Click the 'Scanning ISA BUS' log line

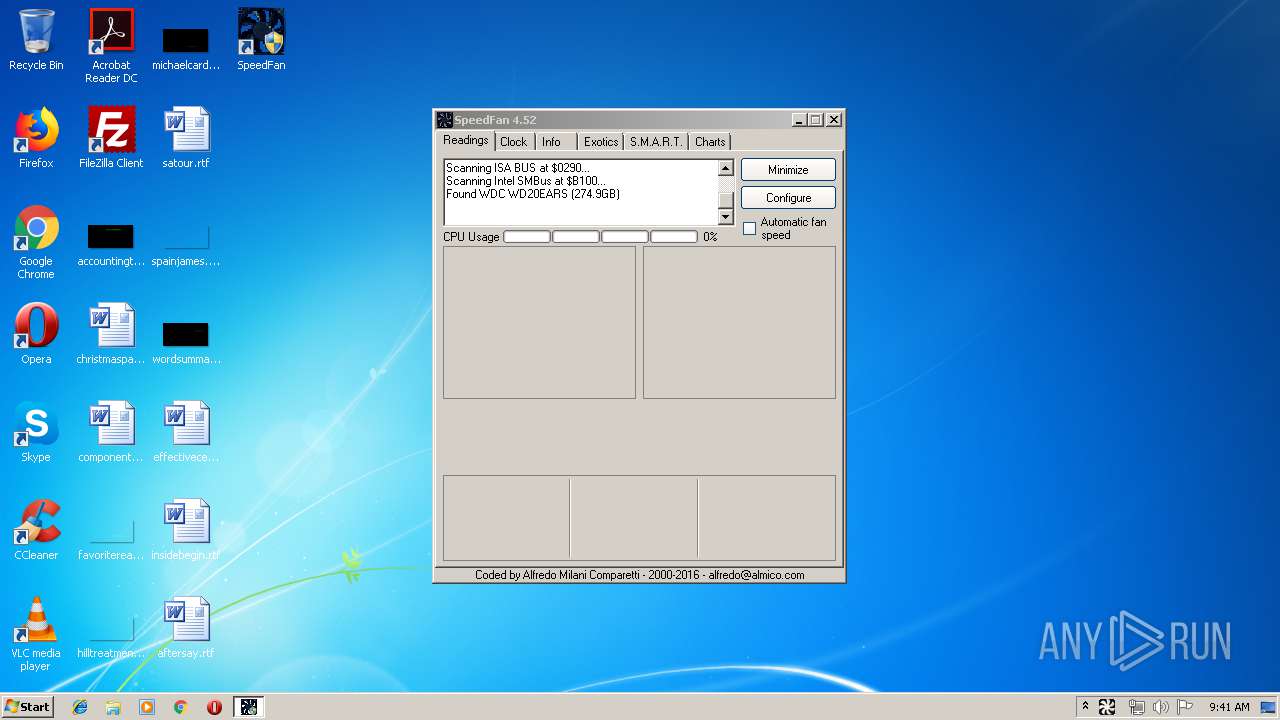pyautogui.click(x=518, y=168)
